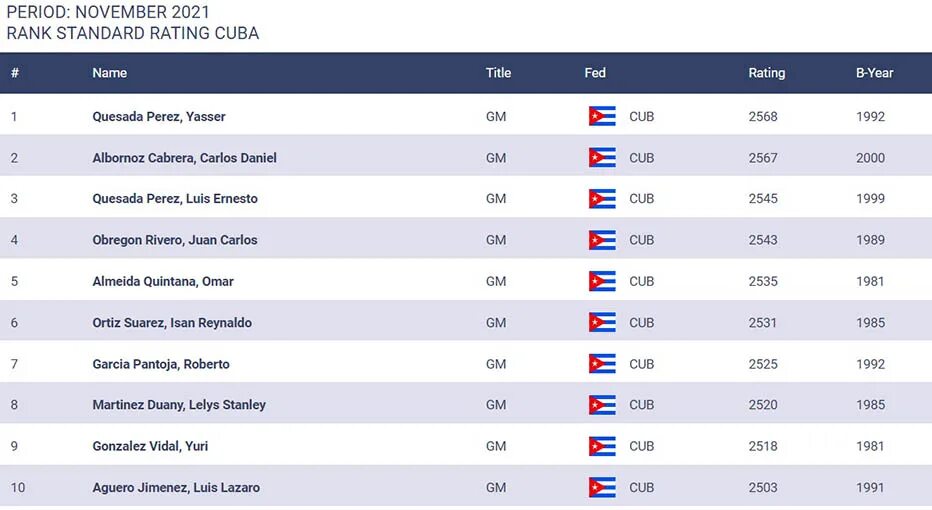Click the # rank column header
This screenshot has height=510, width=932.
point(15,73)
